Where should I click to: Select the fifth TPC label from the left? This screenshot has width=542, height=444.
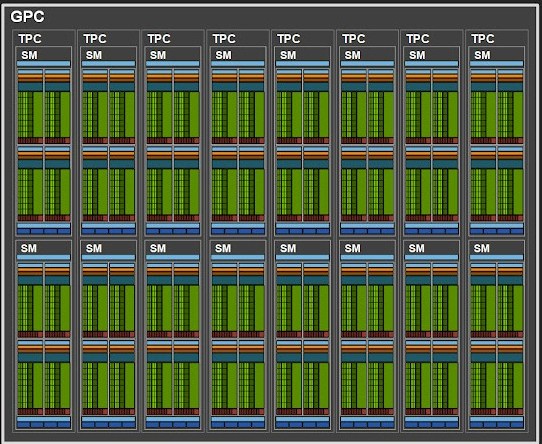[x=289, y=39]
